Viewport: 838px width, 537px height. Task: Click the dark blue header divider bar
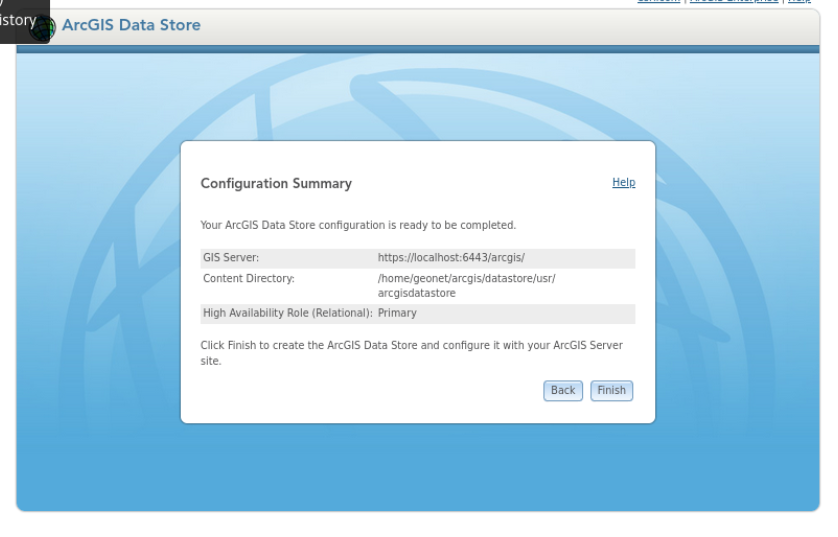click(418, 49)
